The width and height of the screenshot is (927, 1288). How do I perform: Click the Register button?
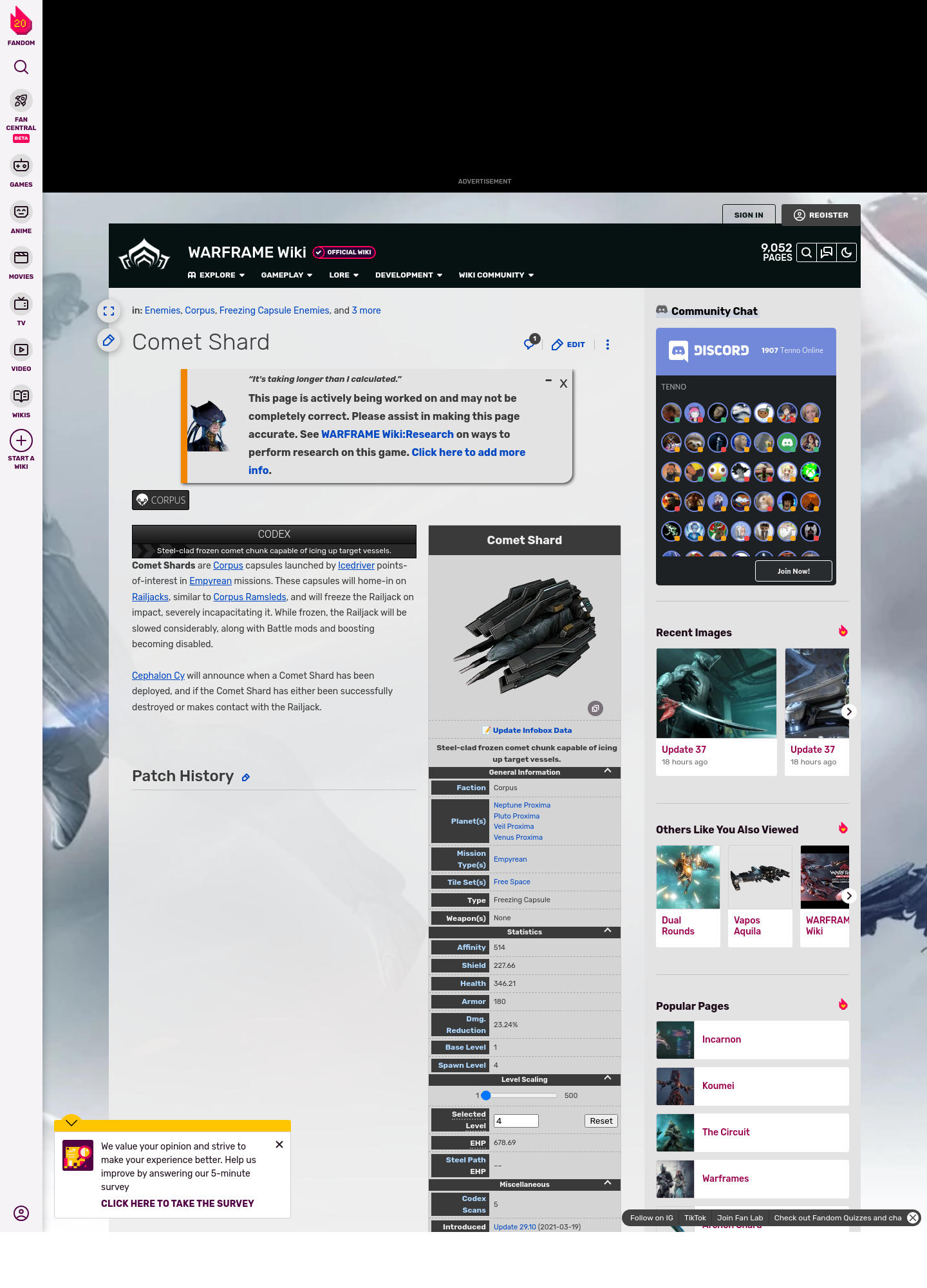[x=821, y=215]
